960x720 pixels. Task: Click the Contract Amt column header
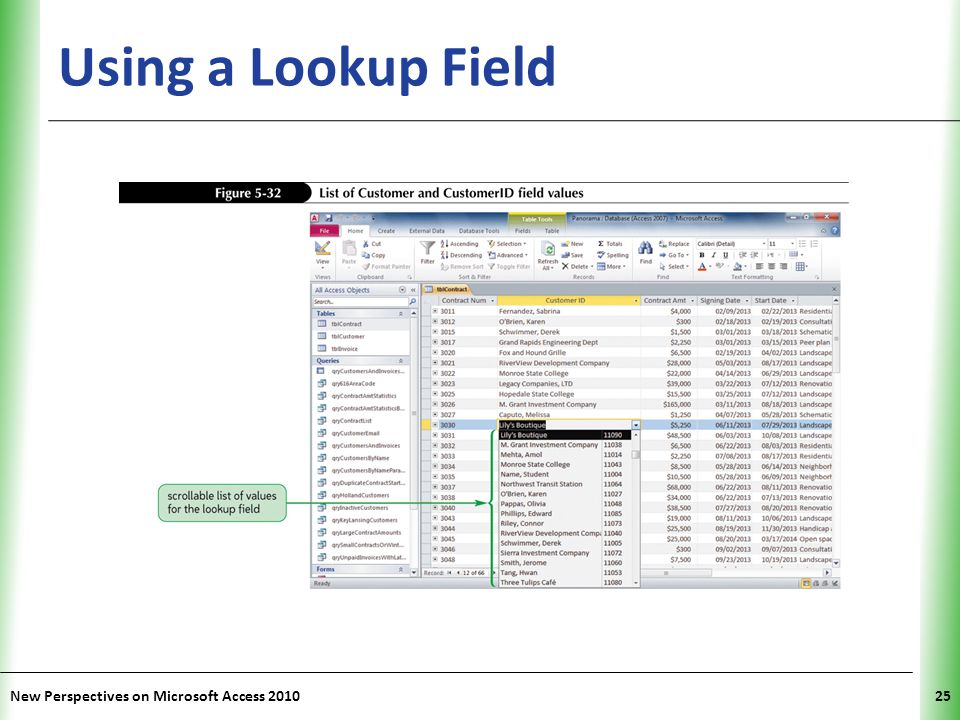[669, 301]
